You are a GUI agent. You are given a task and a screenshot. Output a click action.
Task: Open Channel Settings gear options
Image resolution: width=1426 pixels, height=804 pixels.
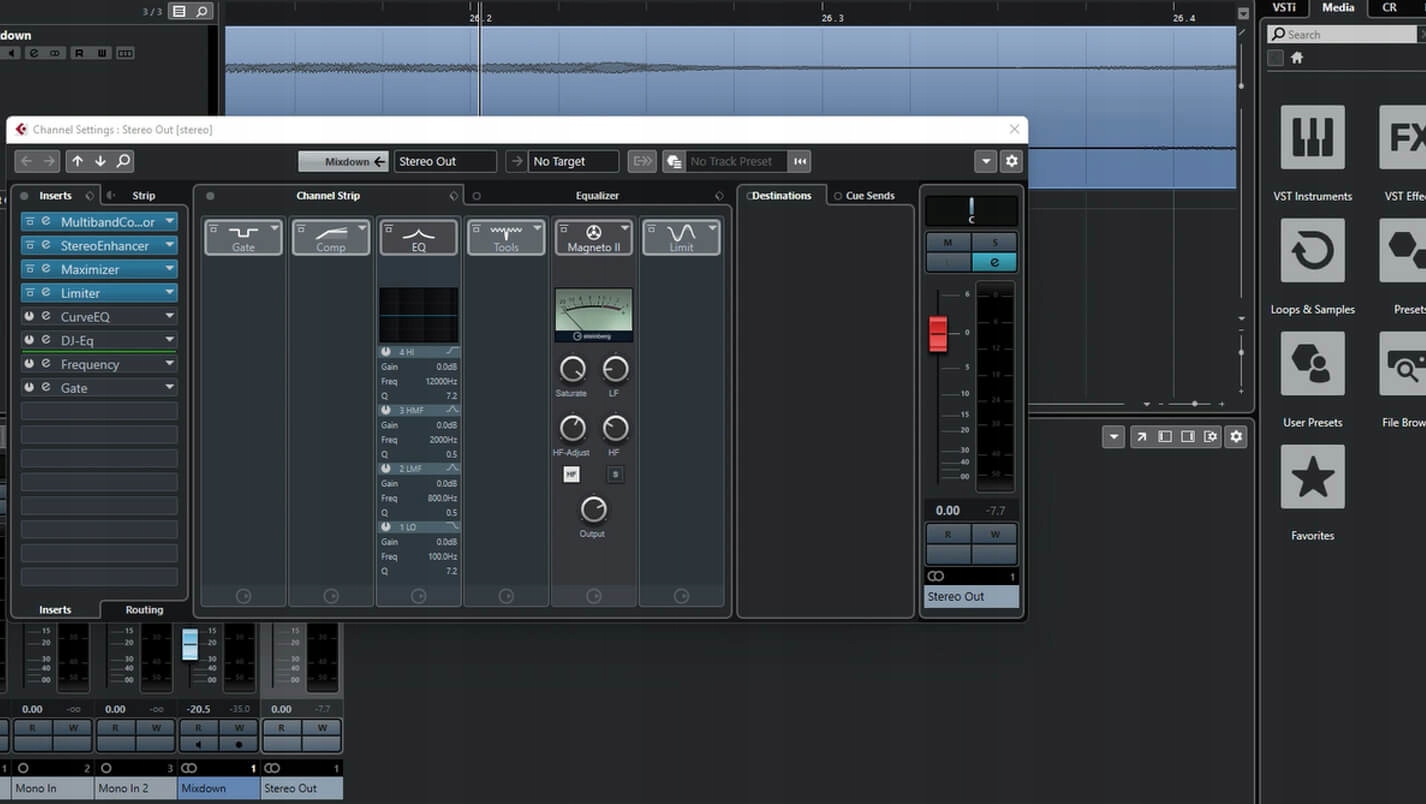click(x=1011, y=161)
